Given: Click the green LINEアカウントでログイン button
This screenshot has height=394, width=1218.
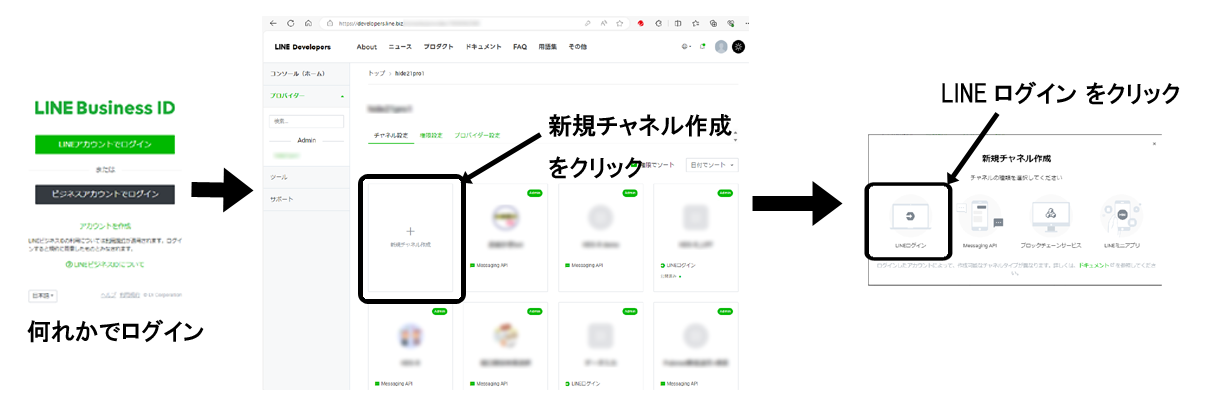Looking at the screenshot, I should (x=105, y=145).
